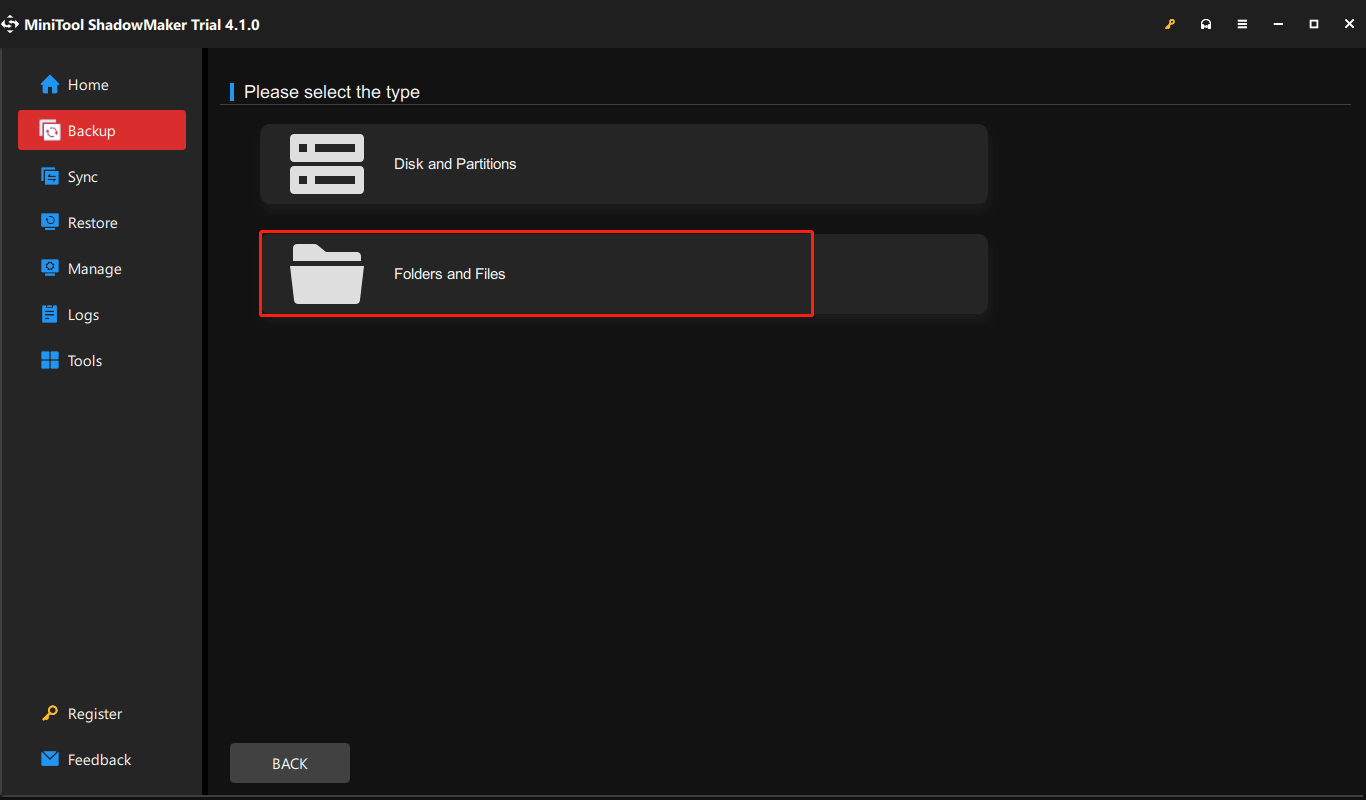Click the Feedback envelope icon
The height and width of the screenshot is (800, 1366).
pyautogui.click(x=49, y=759)
